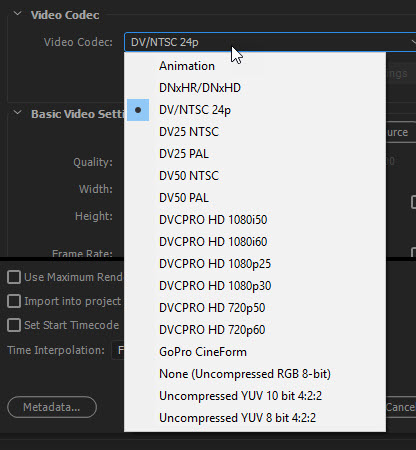
Task: Collapse the Basic Video Settings section
Action: pyautogui.click(x=17, y=113)
